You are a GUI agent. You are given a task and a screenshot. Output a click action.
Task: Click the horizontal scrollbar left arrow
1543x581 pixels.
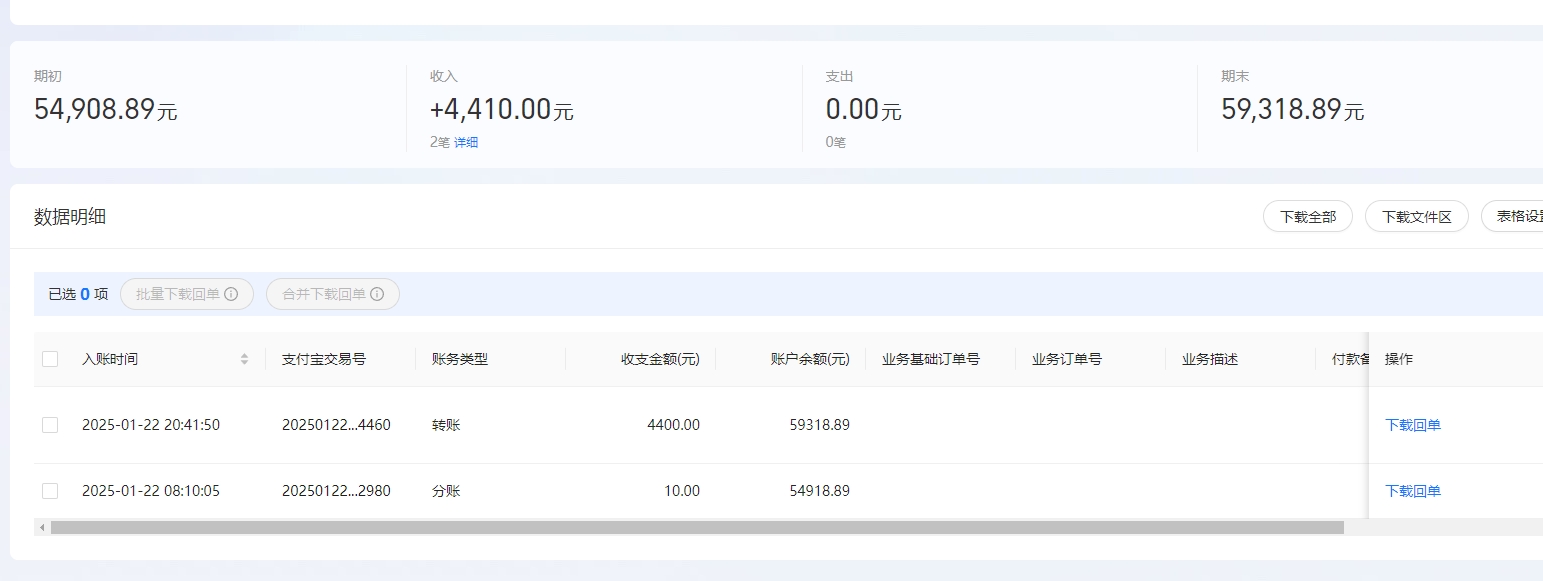pos(42,527)
